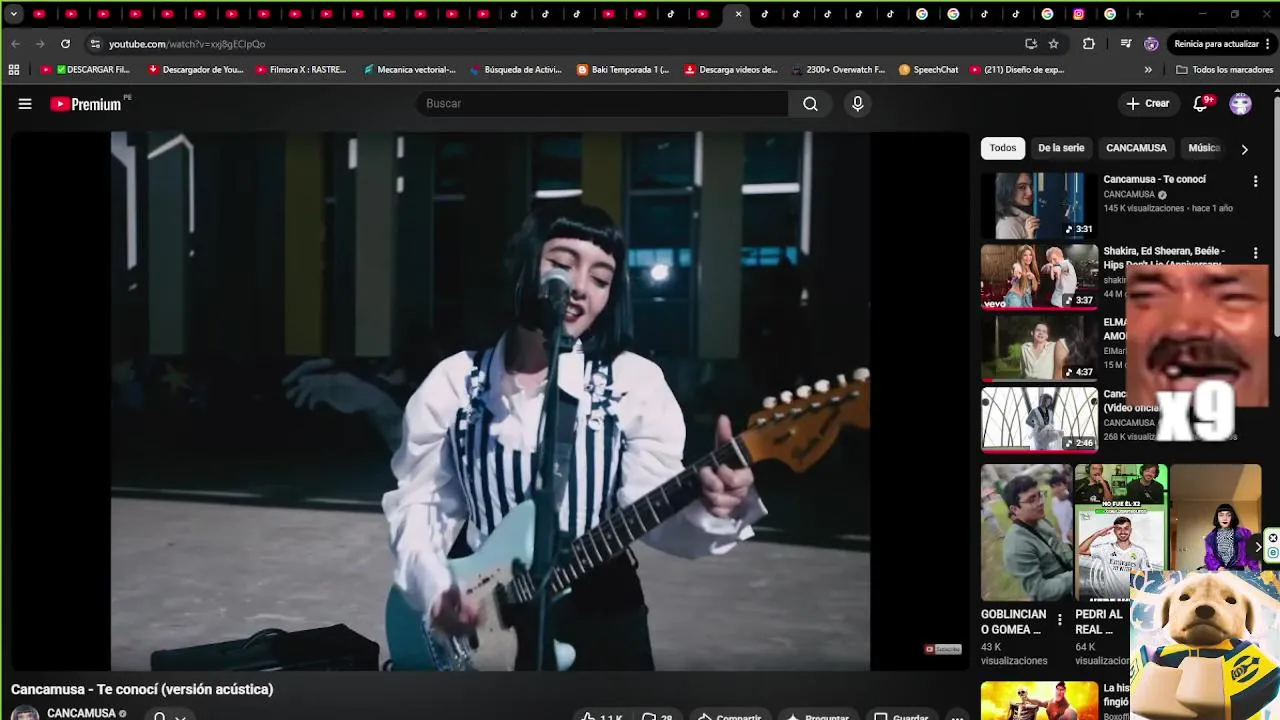The width and height of the screenshot is (1280, 720).
Task: Select the CANCAMUSA filter chip
Action: [1136, 148]
